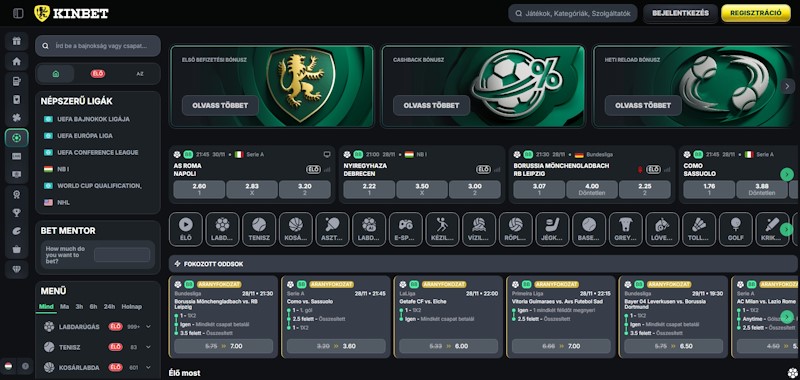Image resolution: width=800 pixels, height=380 pixels.
Task: Go to the home icon in left rail
Action: click(x=17, y=61)
